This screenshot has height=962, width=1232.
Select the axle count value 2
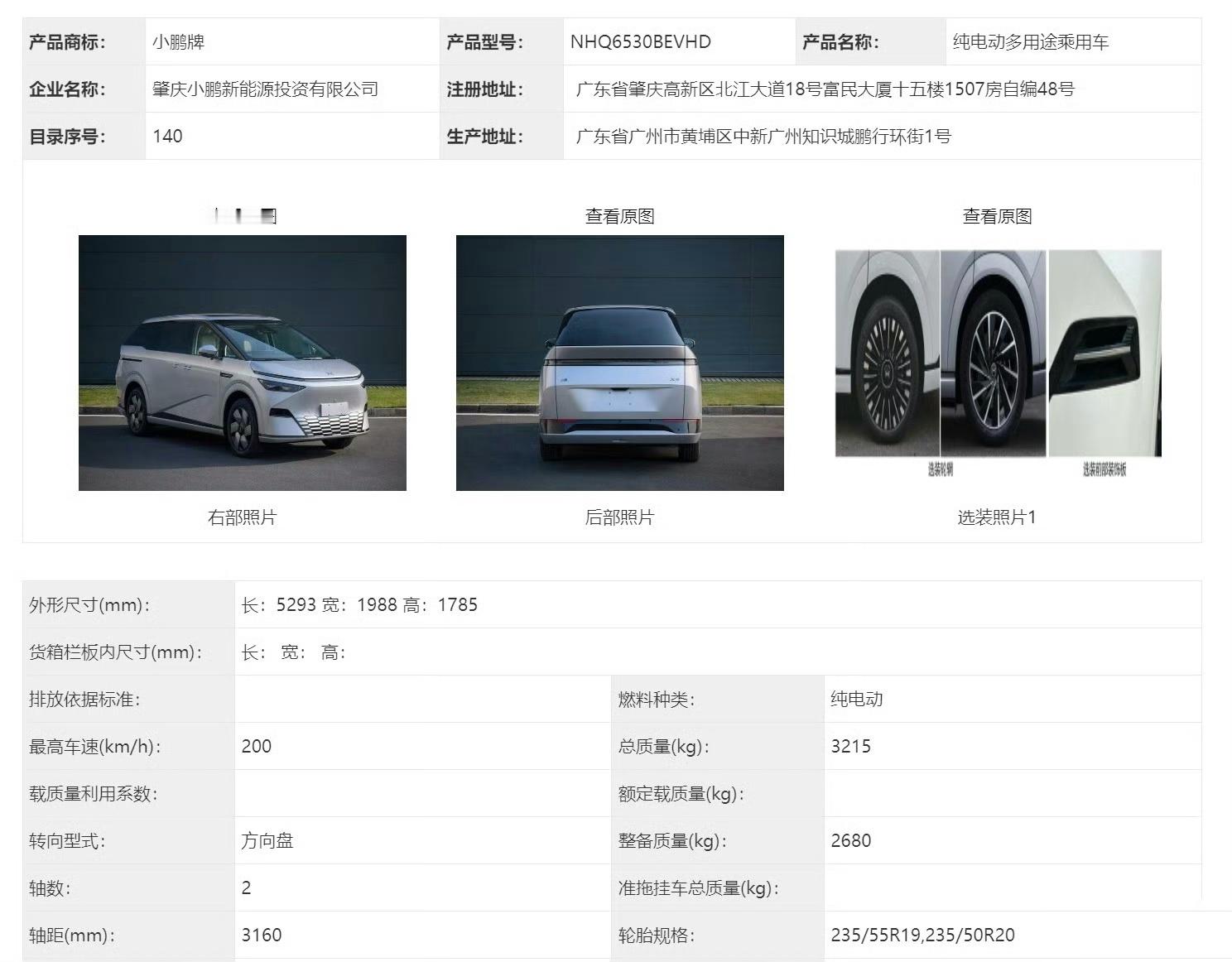pos(247,887)
